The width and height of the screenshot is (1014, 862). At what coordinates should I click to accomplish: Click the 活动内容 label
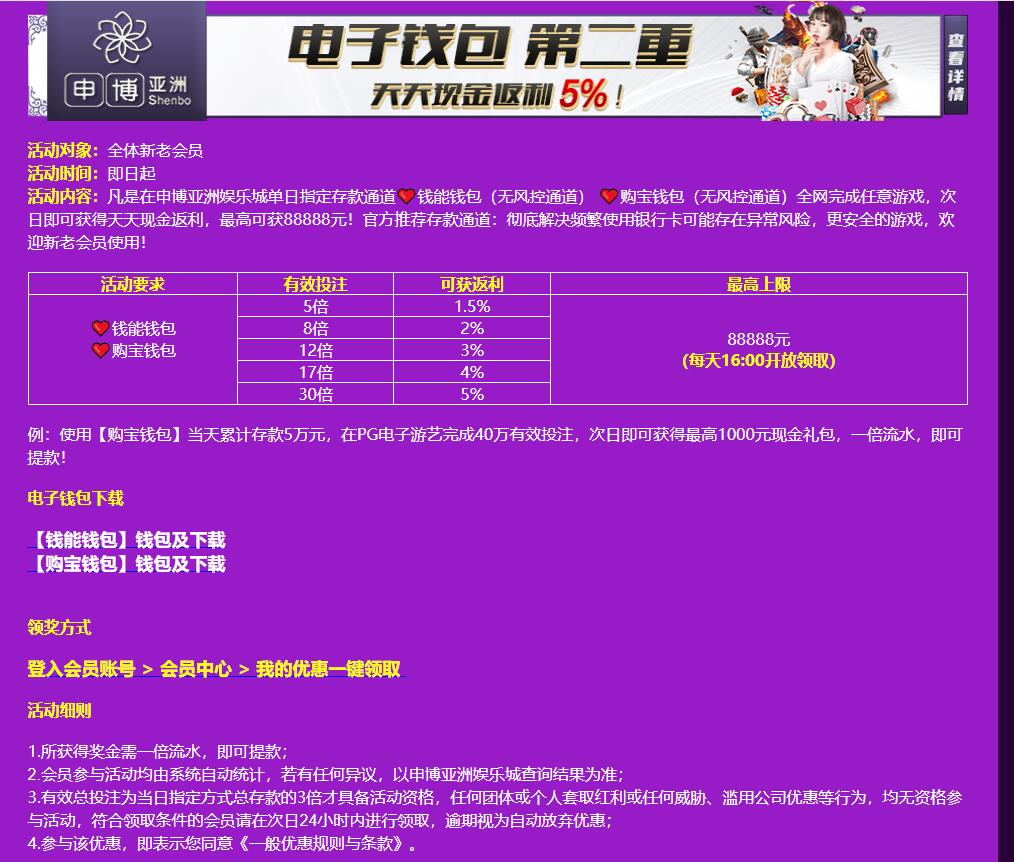coord(63,196)
